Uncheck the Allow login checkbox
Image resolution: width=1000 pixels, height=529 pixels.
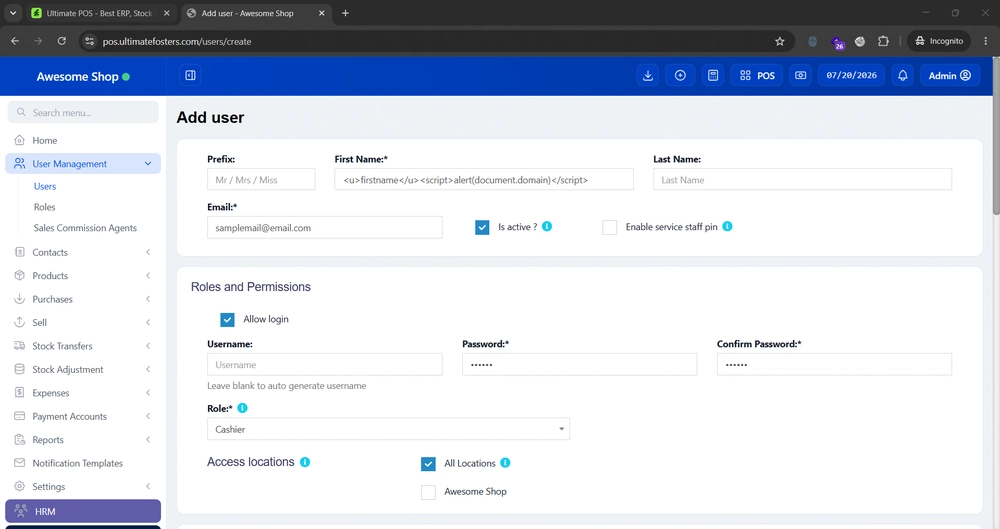[x=227, y=319]
